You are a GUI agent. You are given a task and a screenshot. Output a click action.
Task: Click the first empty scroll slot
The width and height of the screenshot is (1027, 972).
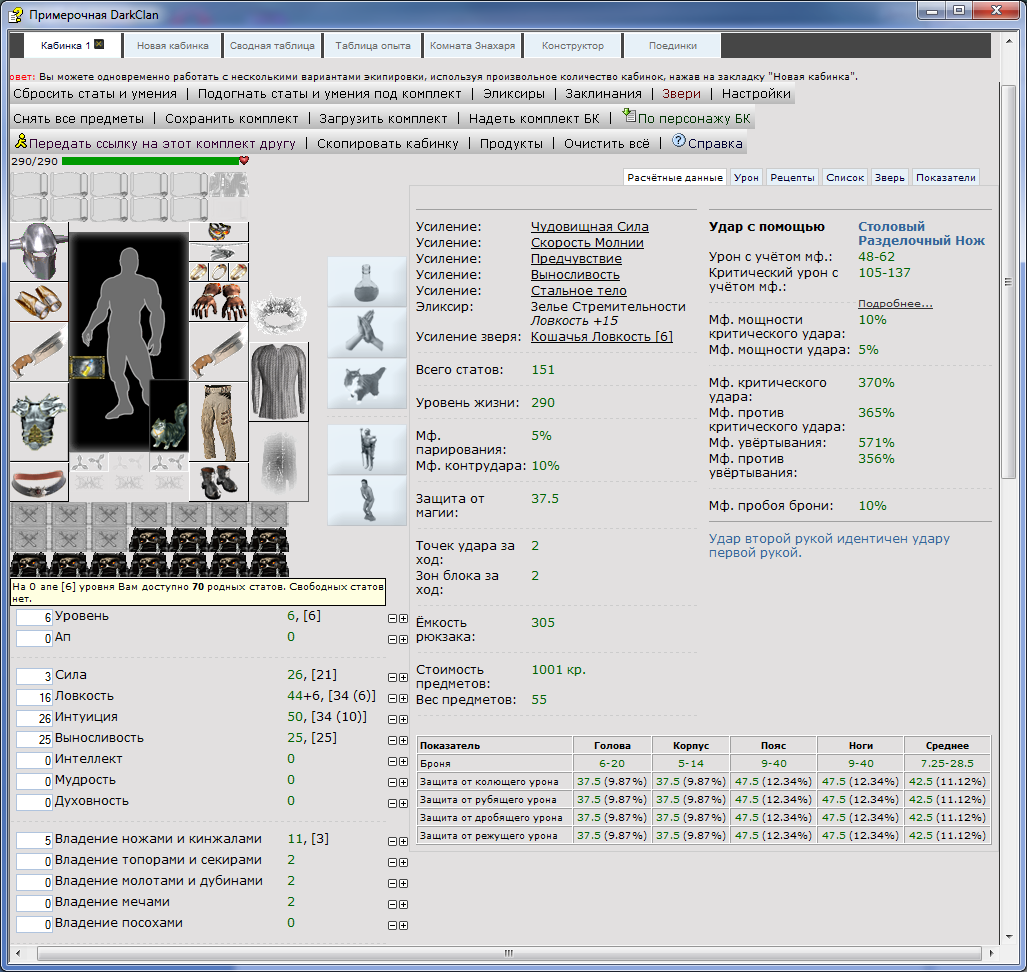coord(29,185)
